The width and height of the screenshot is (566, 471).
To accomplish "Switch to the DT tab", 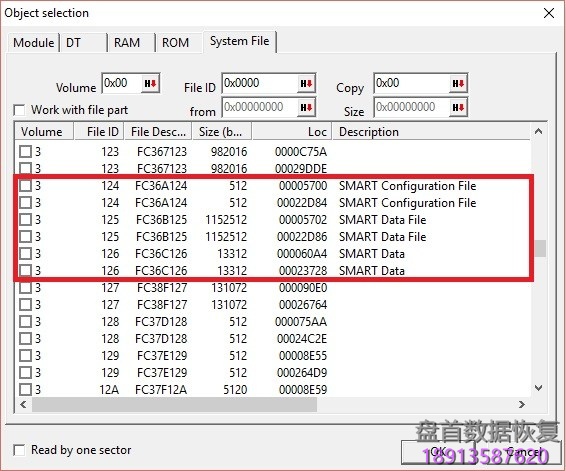I will (83, 43).
